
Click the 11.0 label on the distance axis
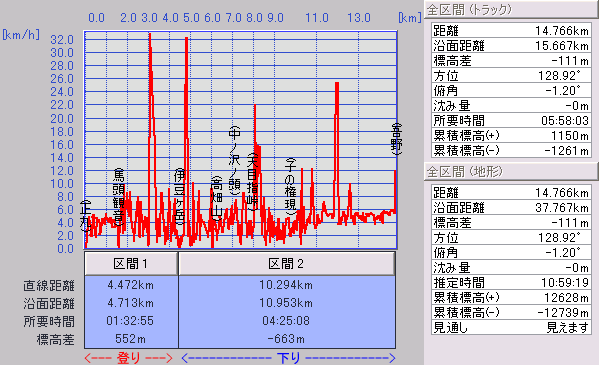point(317,18)
